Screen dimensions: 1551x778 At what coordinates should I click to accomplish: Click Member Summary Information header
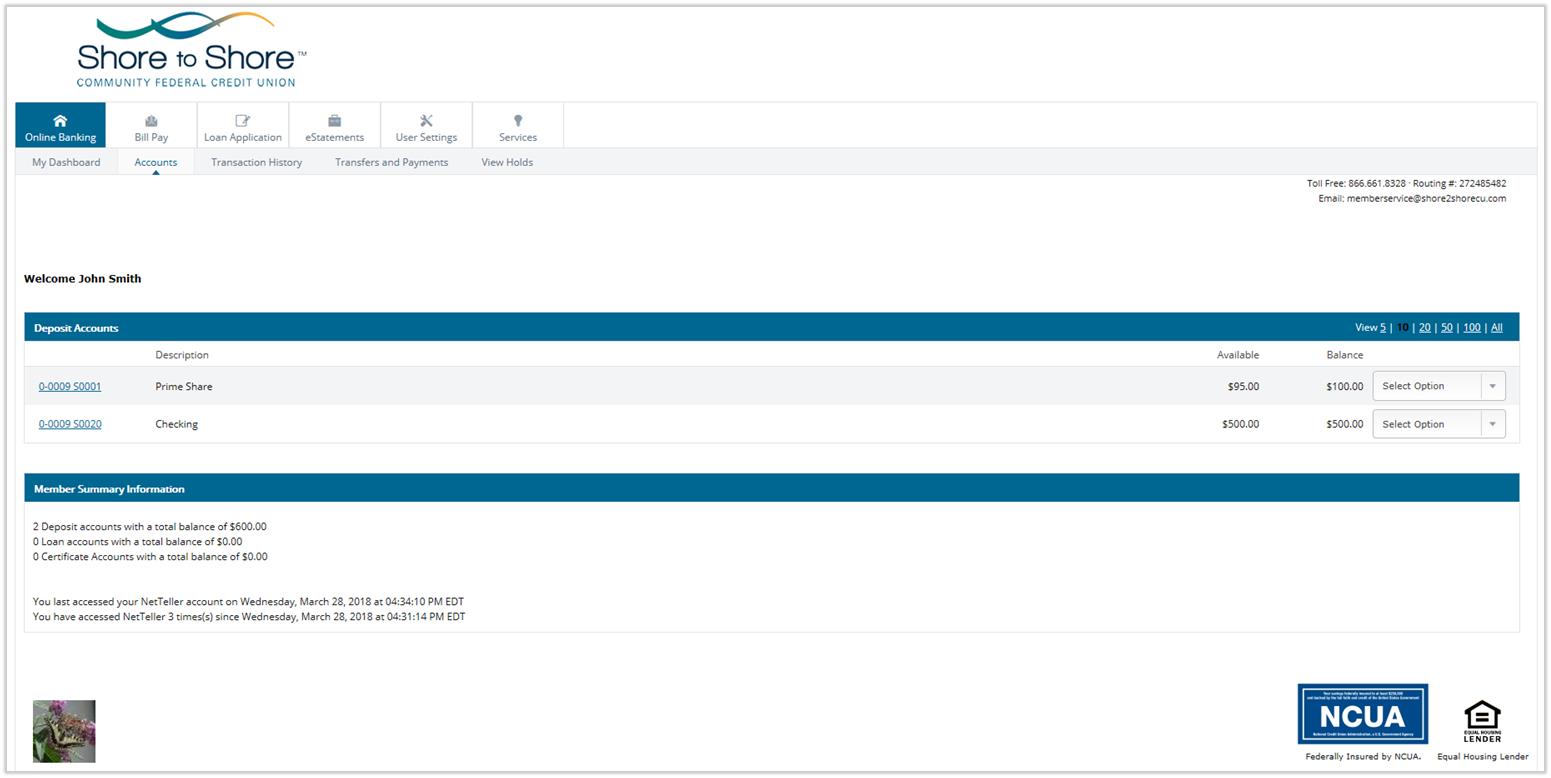point(109,489)
